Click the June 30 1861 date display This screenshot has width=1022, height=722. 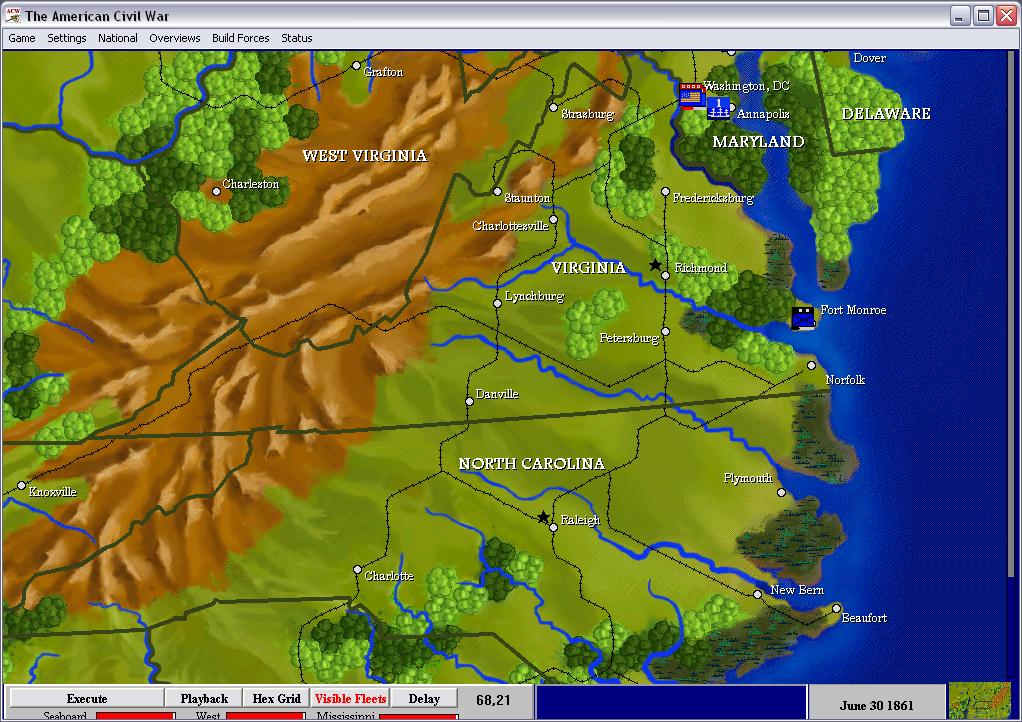pyautogui.click(x=877, y=705)
